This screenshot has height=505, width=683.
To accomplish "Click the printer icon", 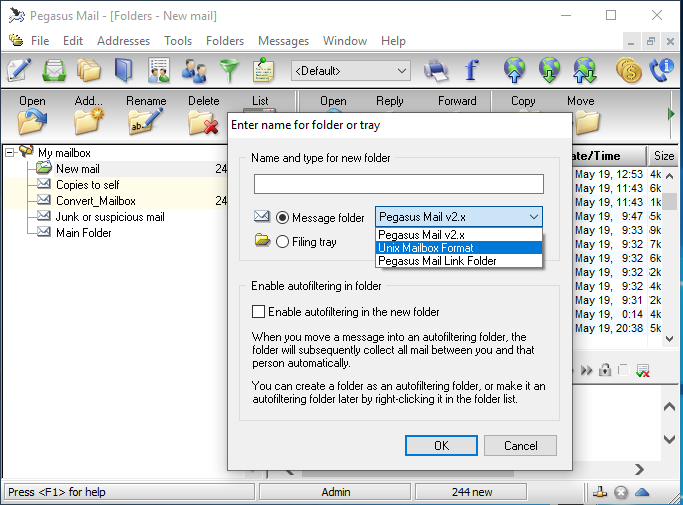I will [x=436, y=70].
